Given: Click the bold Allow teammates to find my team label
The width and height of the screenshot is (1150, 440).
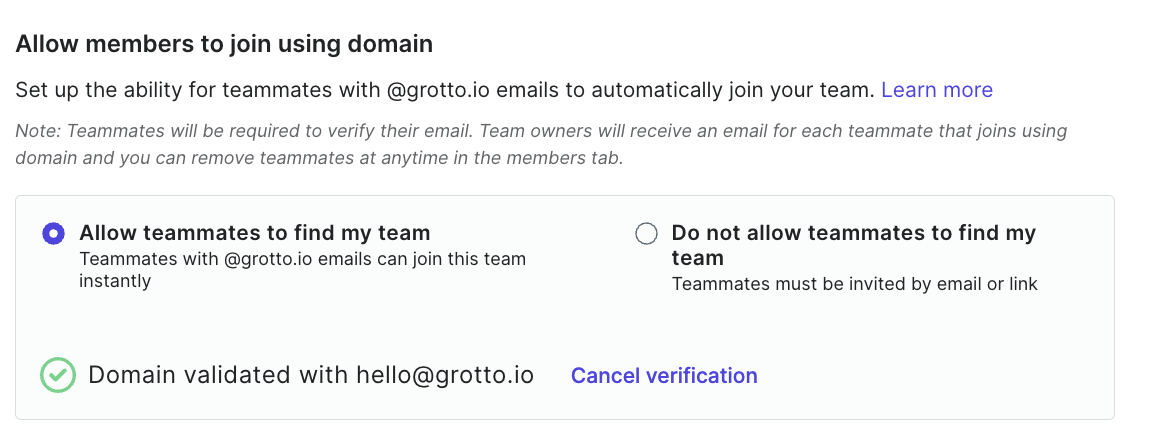Looking at the screenshot, I should (x=254, y=233).
